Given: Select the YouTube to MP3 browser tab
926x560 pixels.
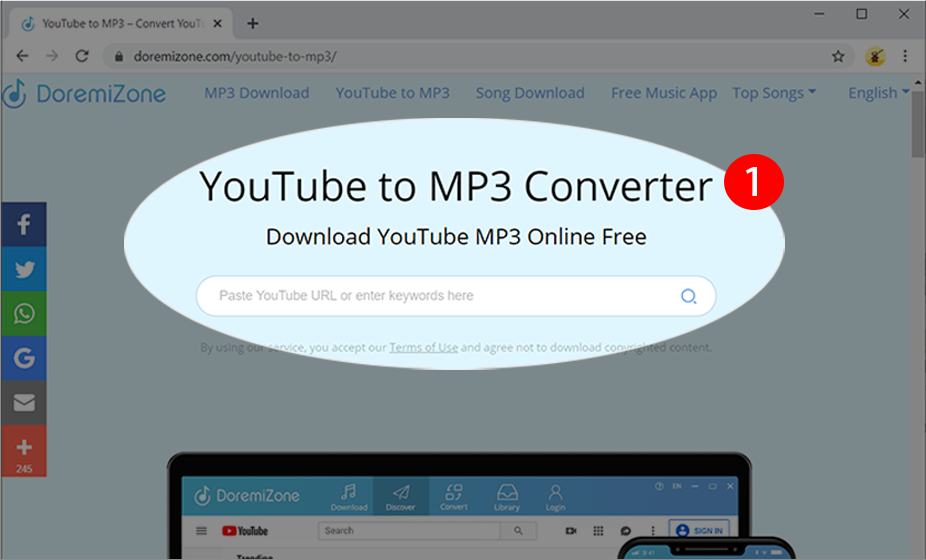Looking at the screenshot, I should pos(121,24).
